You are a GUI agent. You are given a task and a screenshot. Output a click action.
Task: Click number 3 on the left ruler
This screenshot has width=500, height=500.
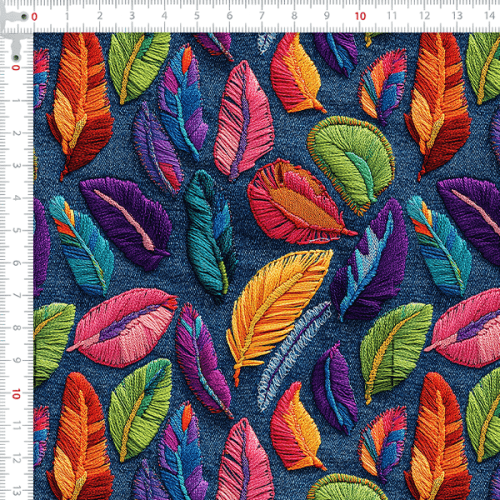coord(16,166)
